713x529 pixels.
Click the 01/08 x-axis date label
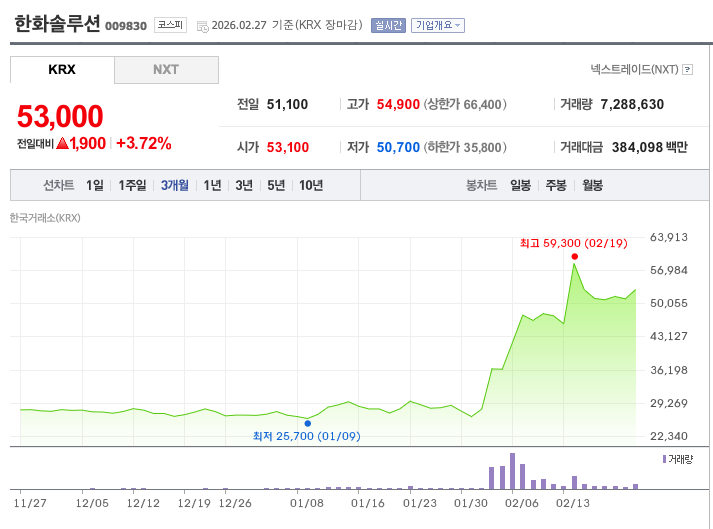coord(306,503)
